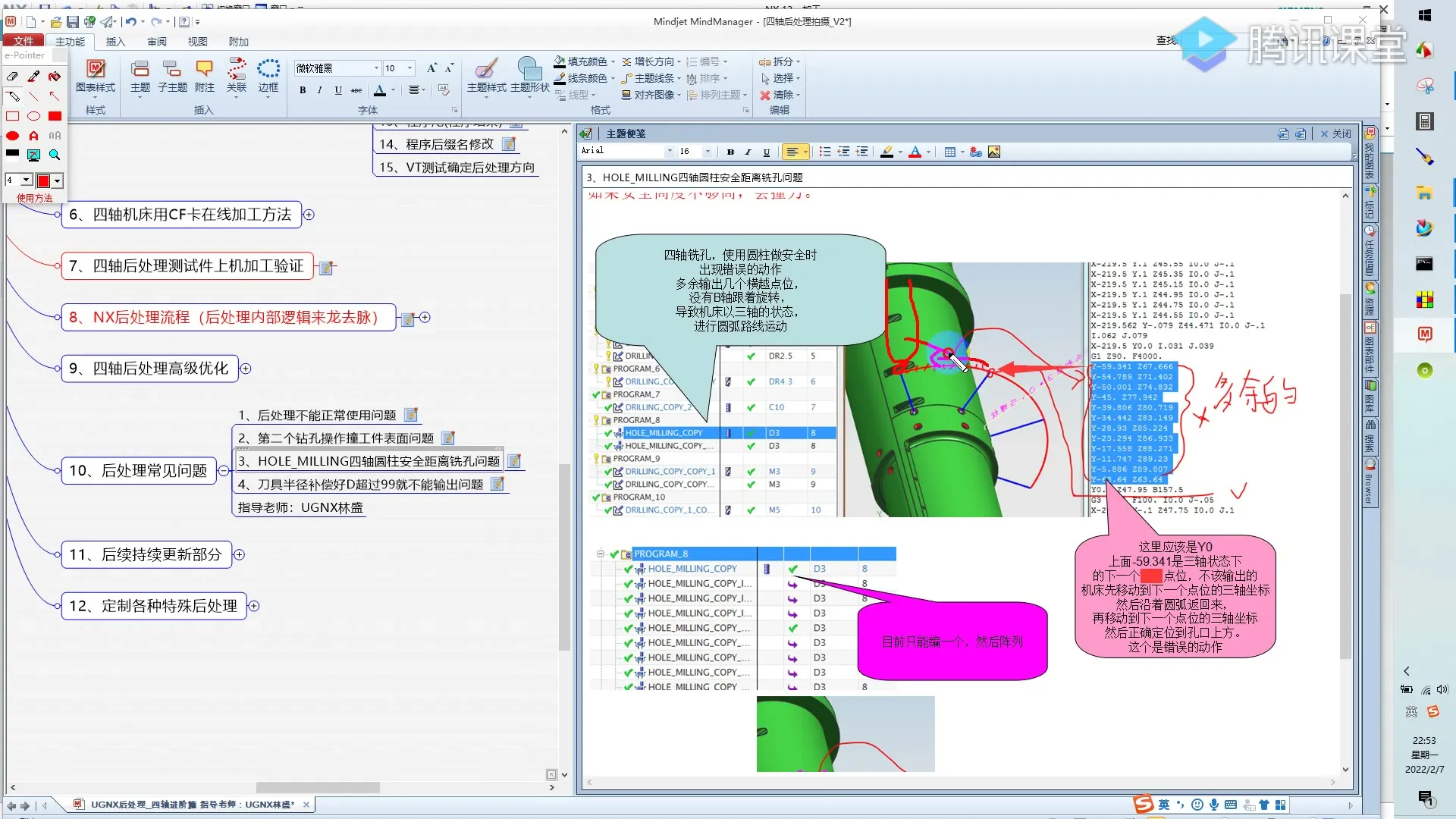Viewport: 1456px width, 819px height.
Task: Open the 视图 ribbon tab
Action: tap(197, 42)
